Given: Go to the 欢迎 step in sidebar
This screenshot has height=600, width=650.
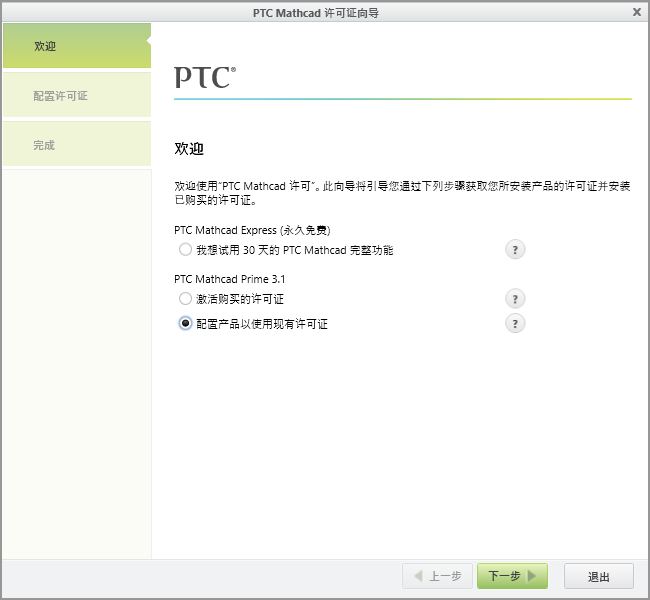Looking at the screenshot, I should tap(77, 46).
